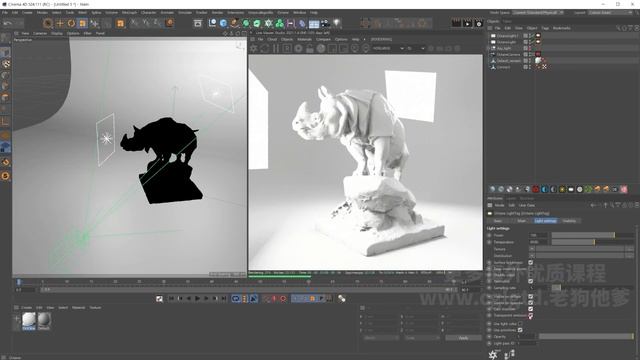640x360 pixels.
Task: Activate the Move tool
Action: pos(60,23)
